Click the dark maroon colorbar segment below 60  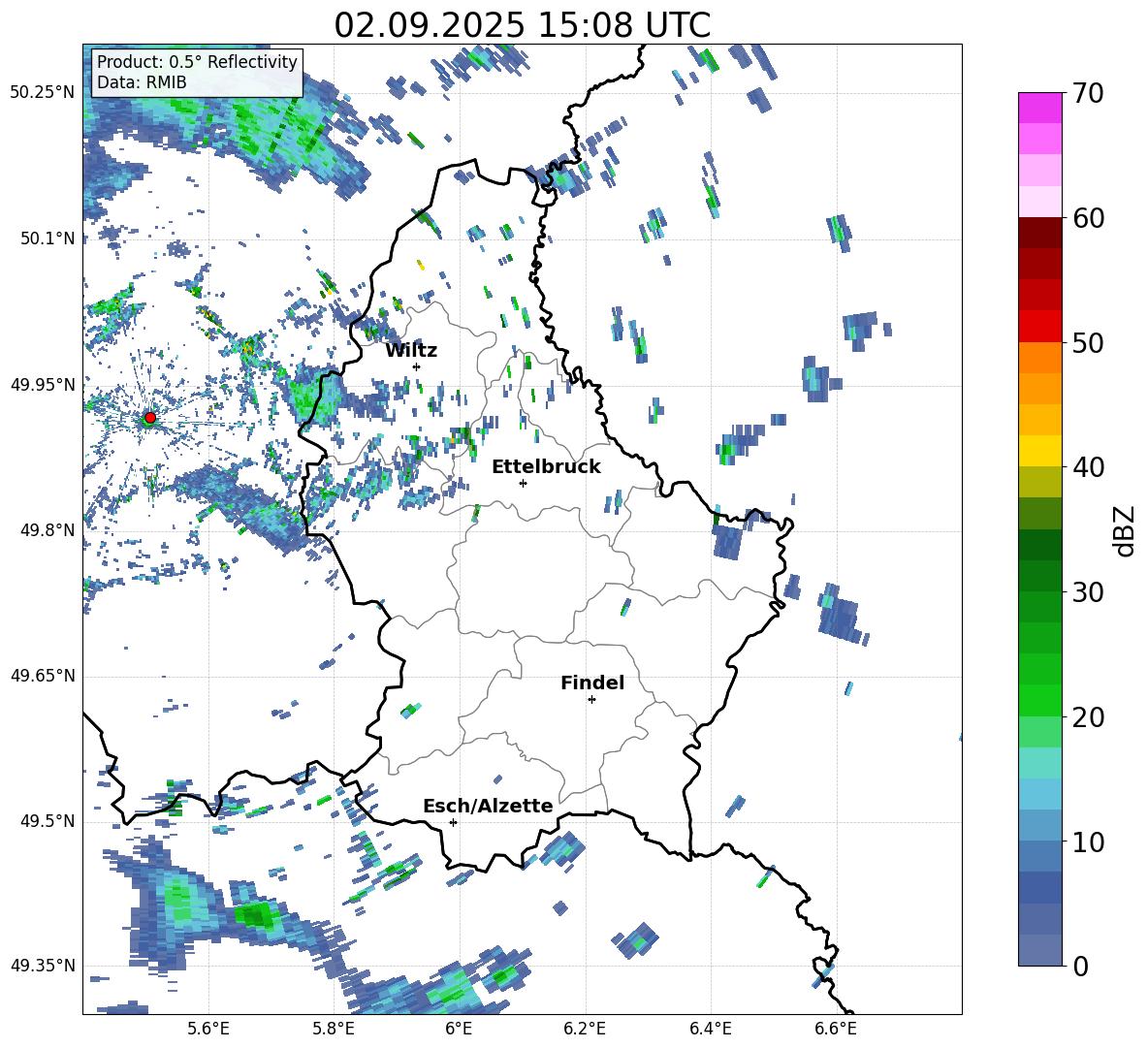click(x=1039, y=233)
